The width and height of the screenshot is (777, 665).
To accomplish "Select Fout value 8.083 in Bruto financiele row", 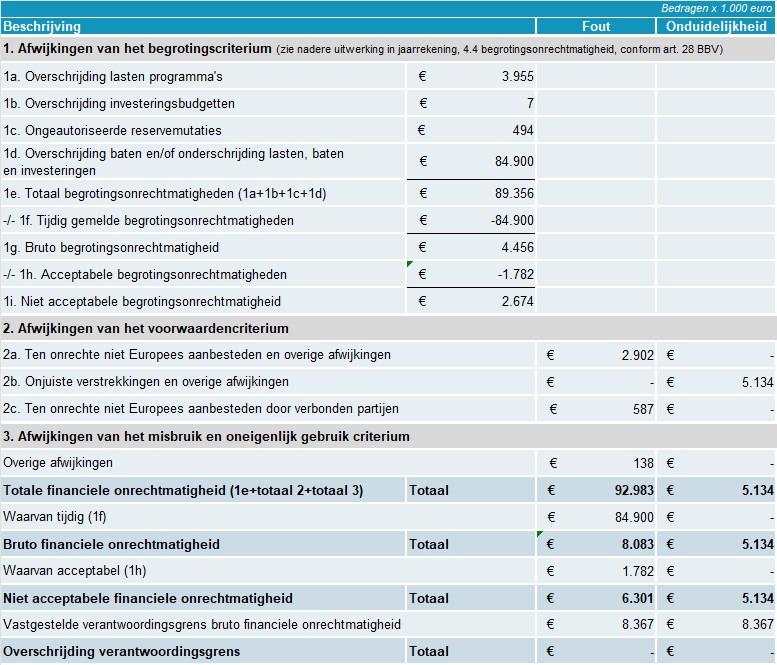I will (x=637, y=545).
